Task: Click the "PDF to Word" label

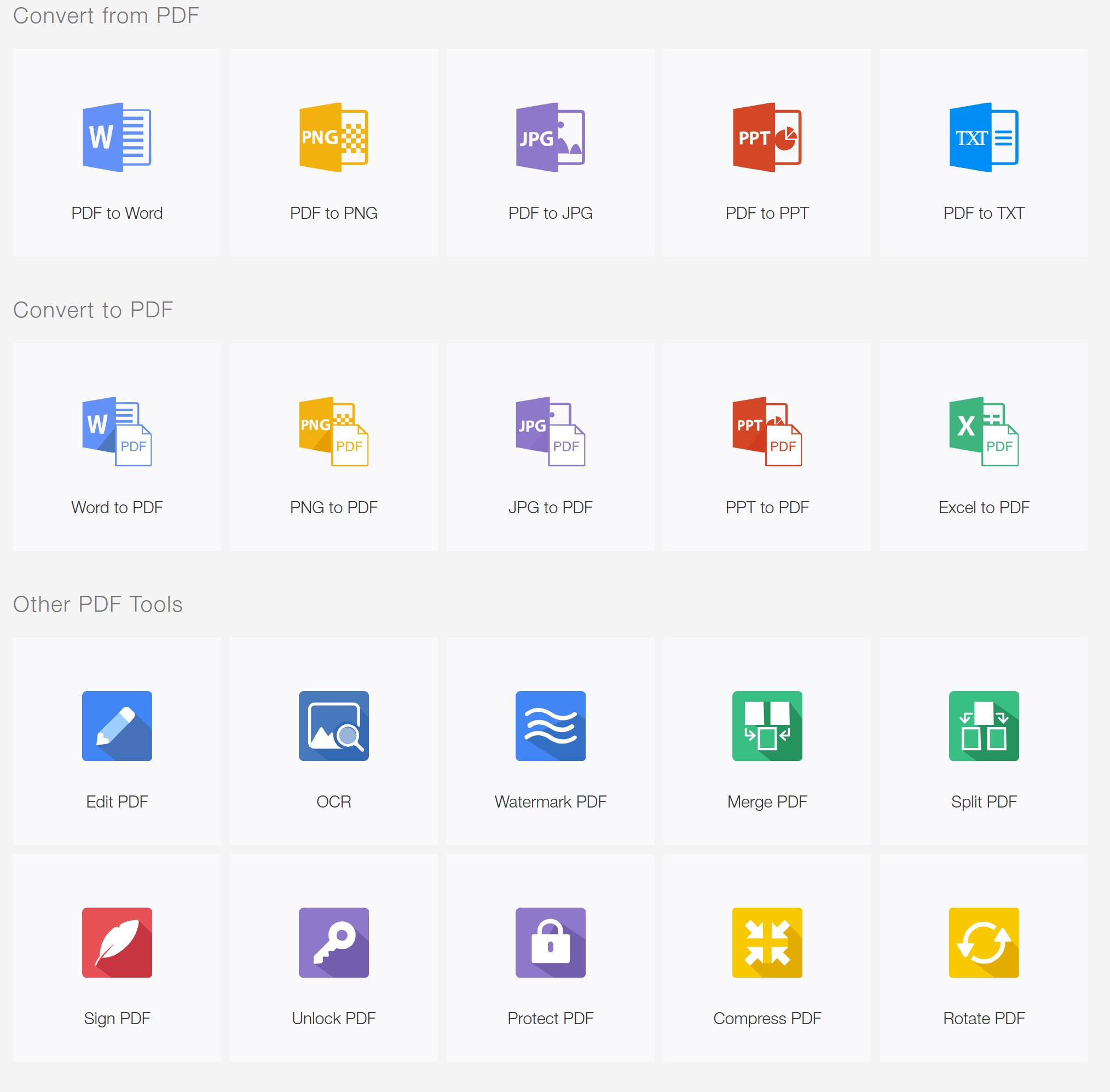Action: tap(117, 213)
